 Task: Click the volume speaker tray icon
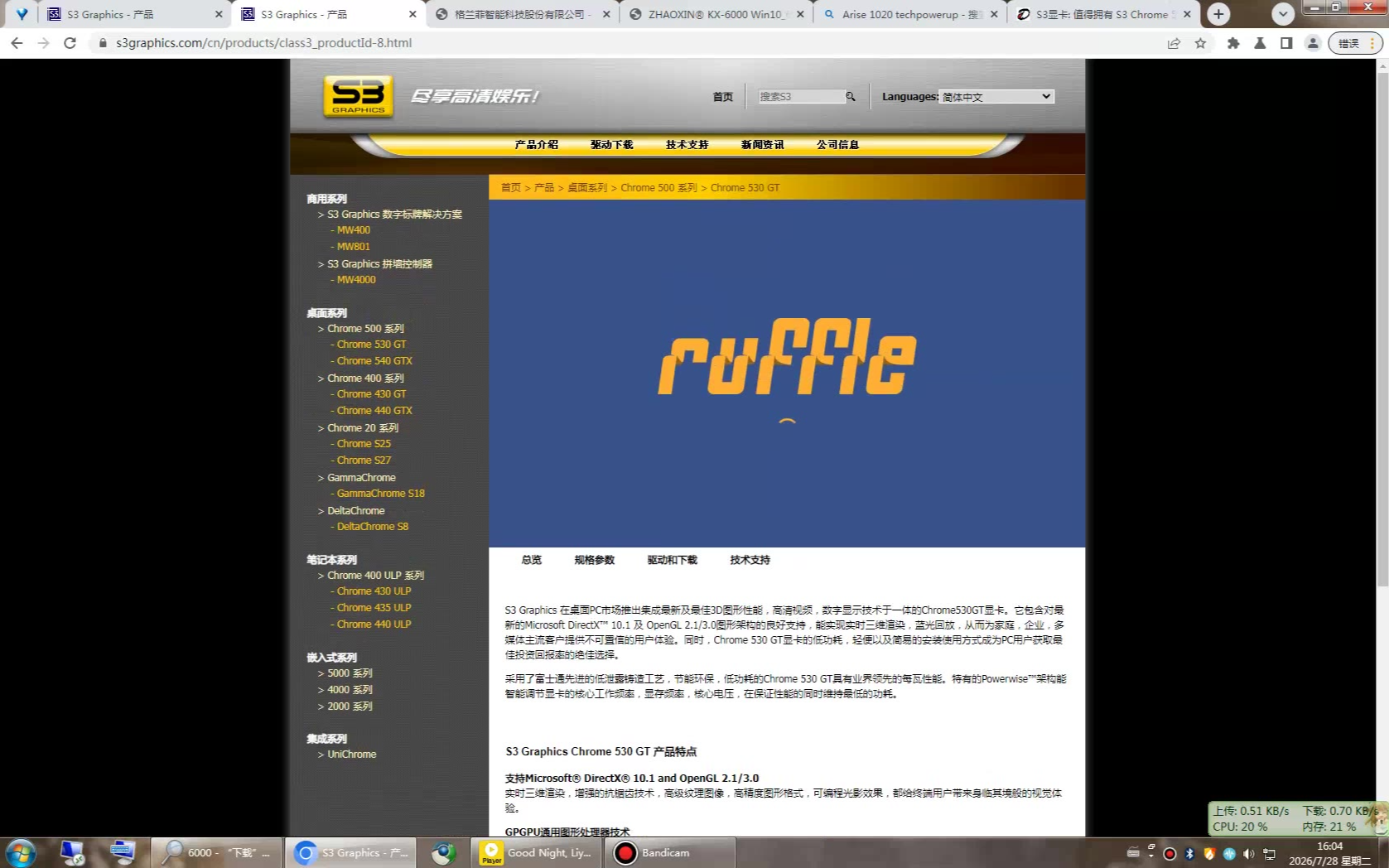tap(1249, 853)
